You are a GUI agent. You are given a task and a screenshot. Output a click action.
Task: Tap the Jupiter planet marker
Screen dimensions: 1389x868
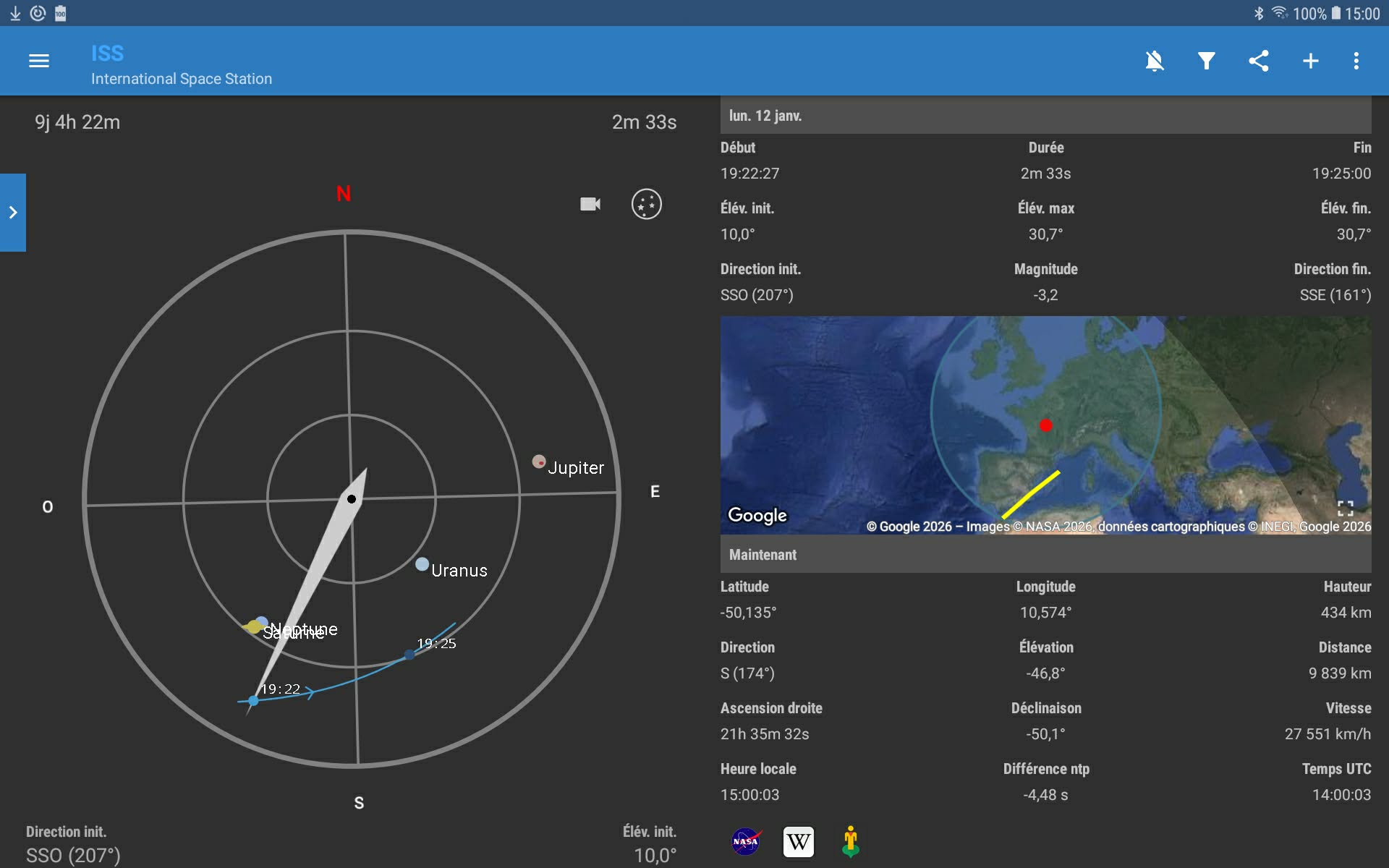tap(539, 461)
